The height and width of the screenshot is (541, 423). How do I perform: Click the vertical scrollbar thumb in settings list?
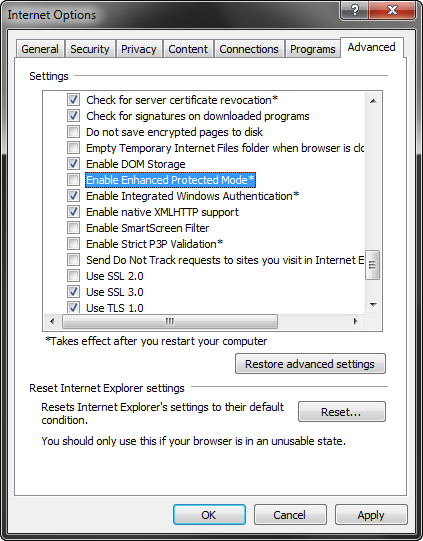(373, 265)
